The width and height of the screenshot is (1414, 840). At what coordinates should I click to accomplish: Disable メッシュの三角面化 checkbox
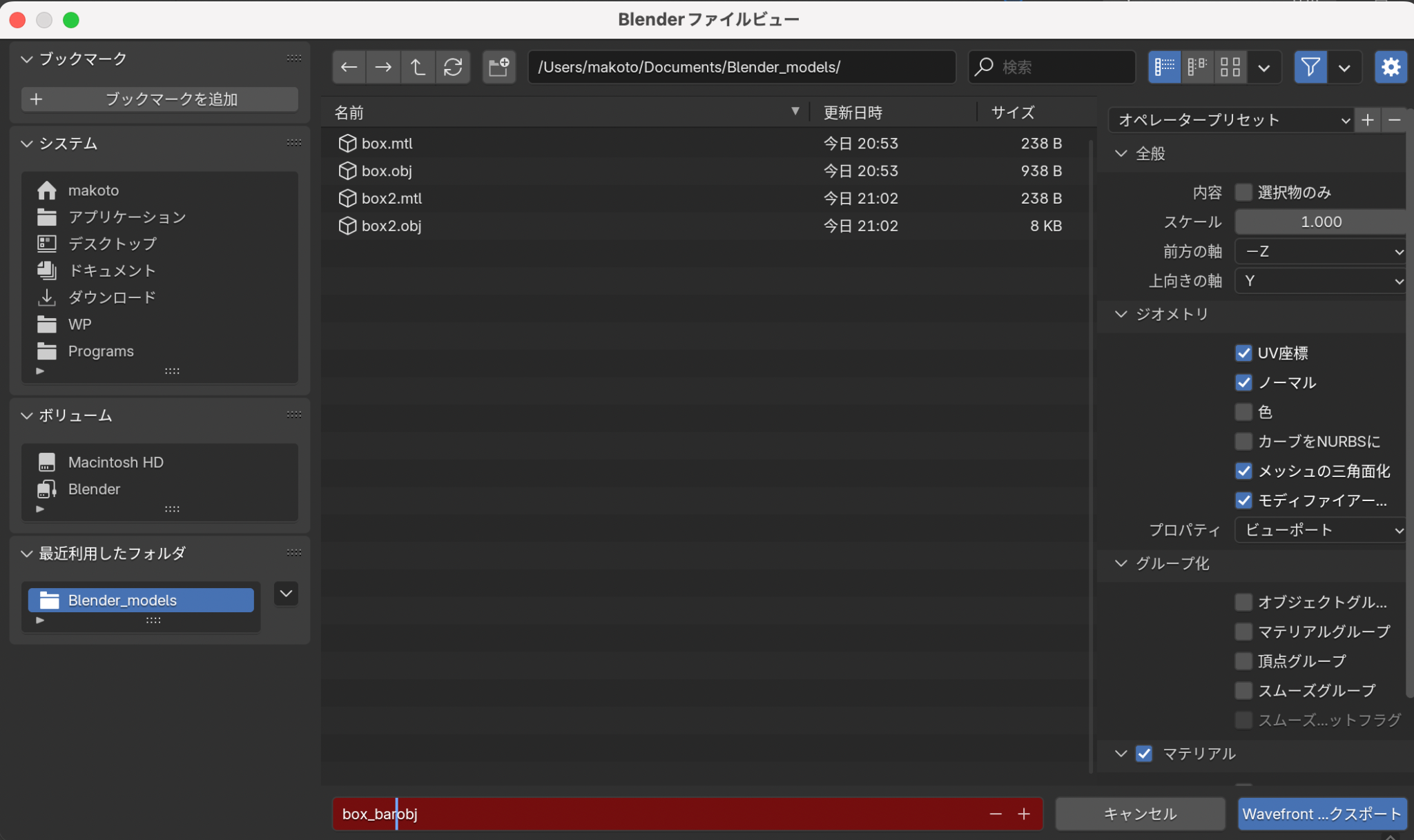[1243, 471]
